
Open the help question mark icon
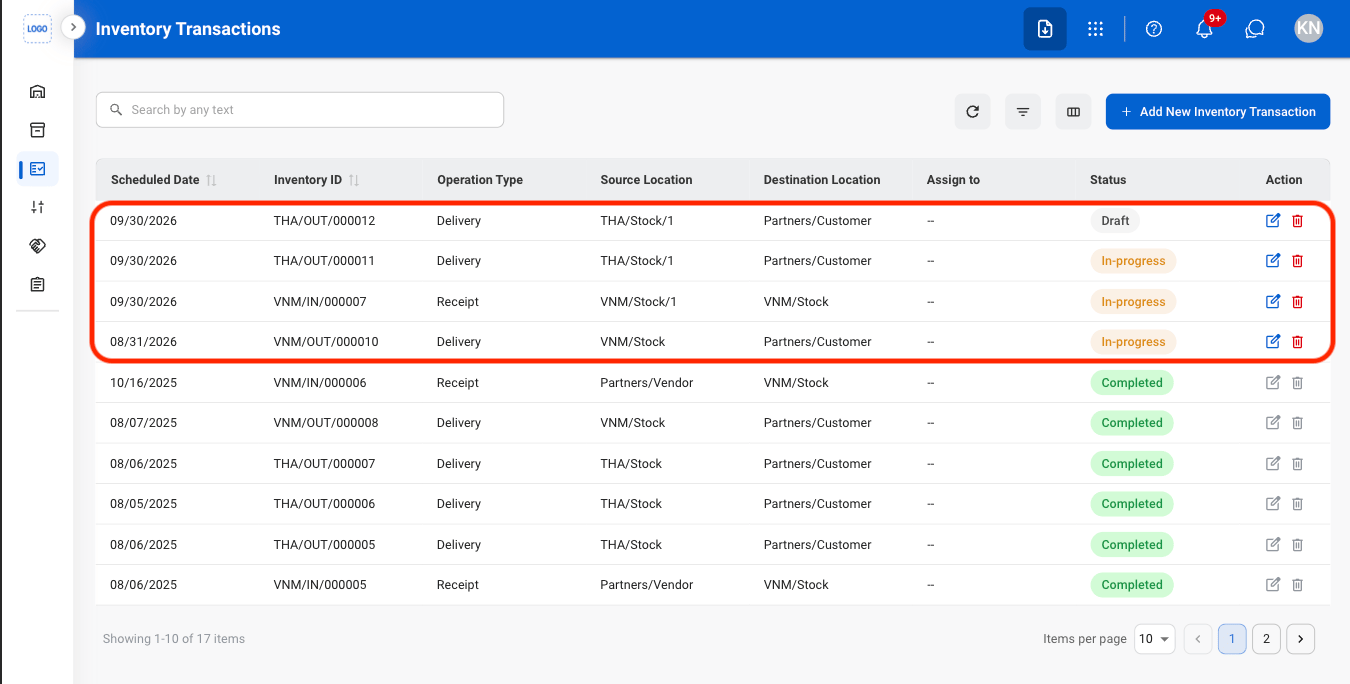[x=1154, y=29]
